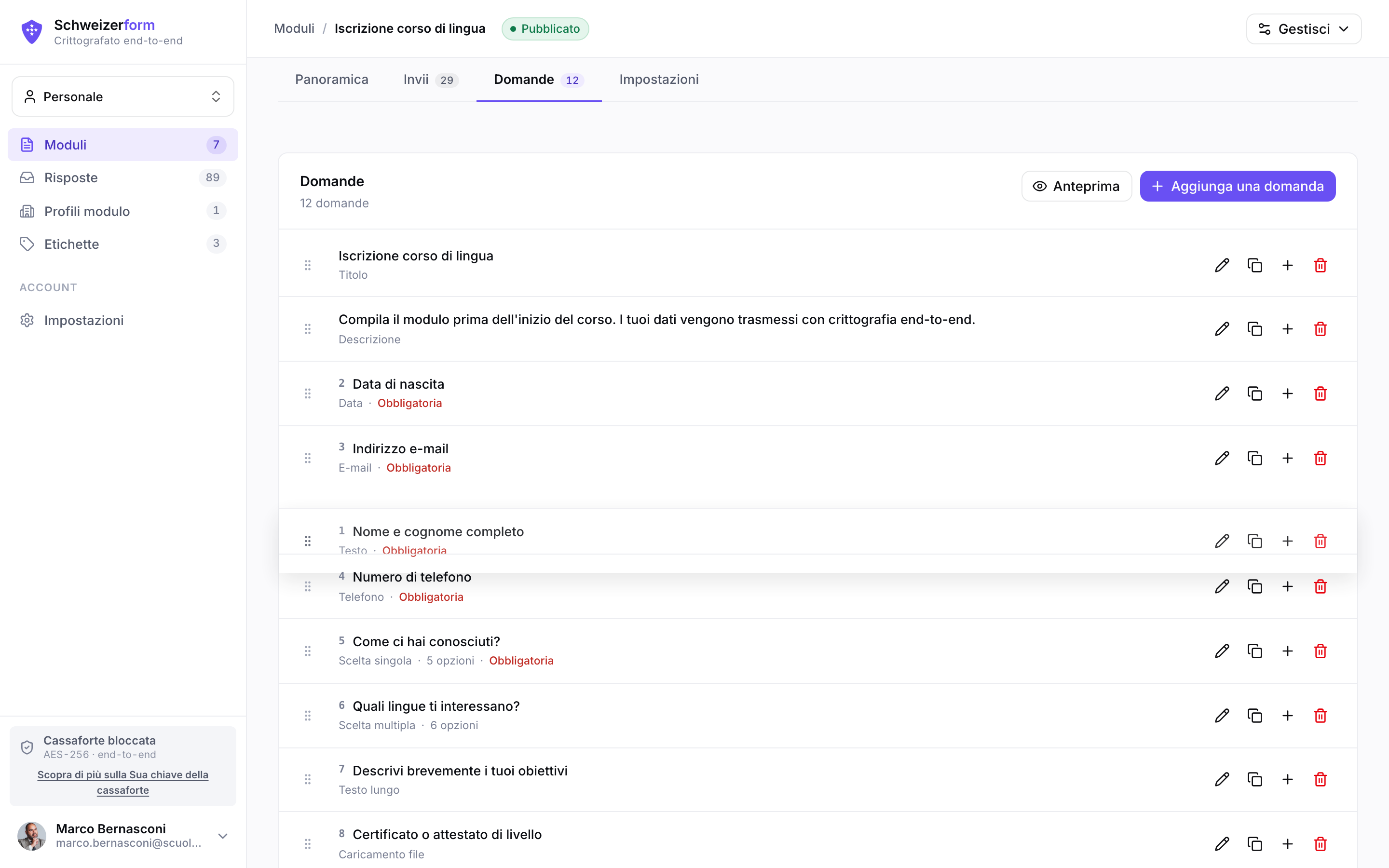Open the Moduli breadcrumb link
Screen dimensions: 1389x868
(x=294, y=29)
